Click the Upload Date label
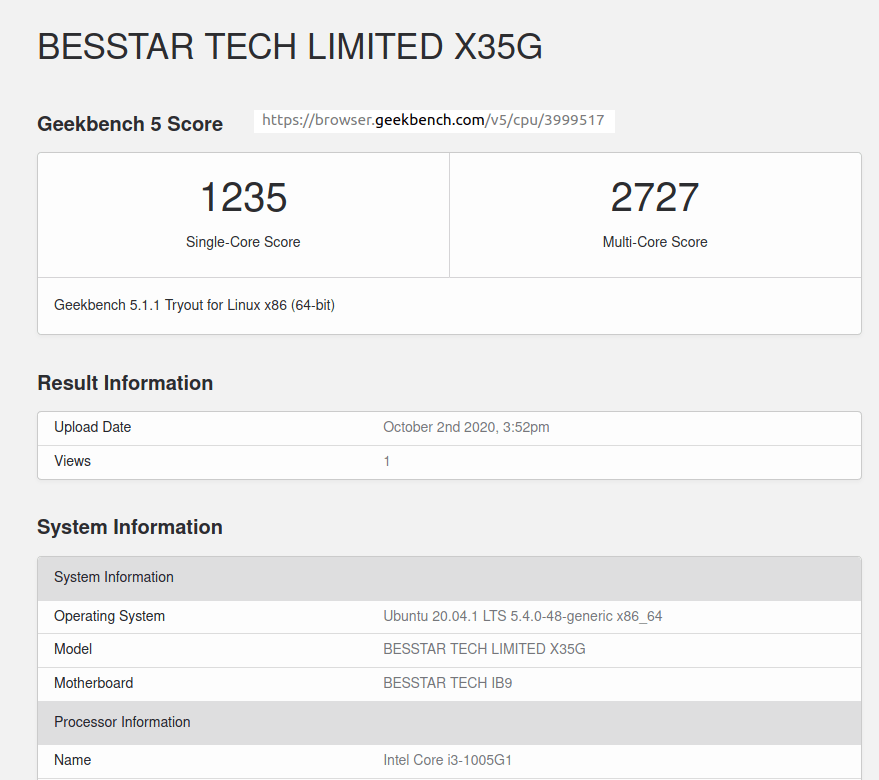This screenshot has width=879, height=780. point(92,427)
